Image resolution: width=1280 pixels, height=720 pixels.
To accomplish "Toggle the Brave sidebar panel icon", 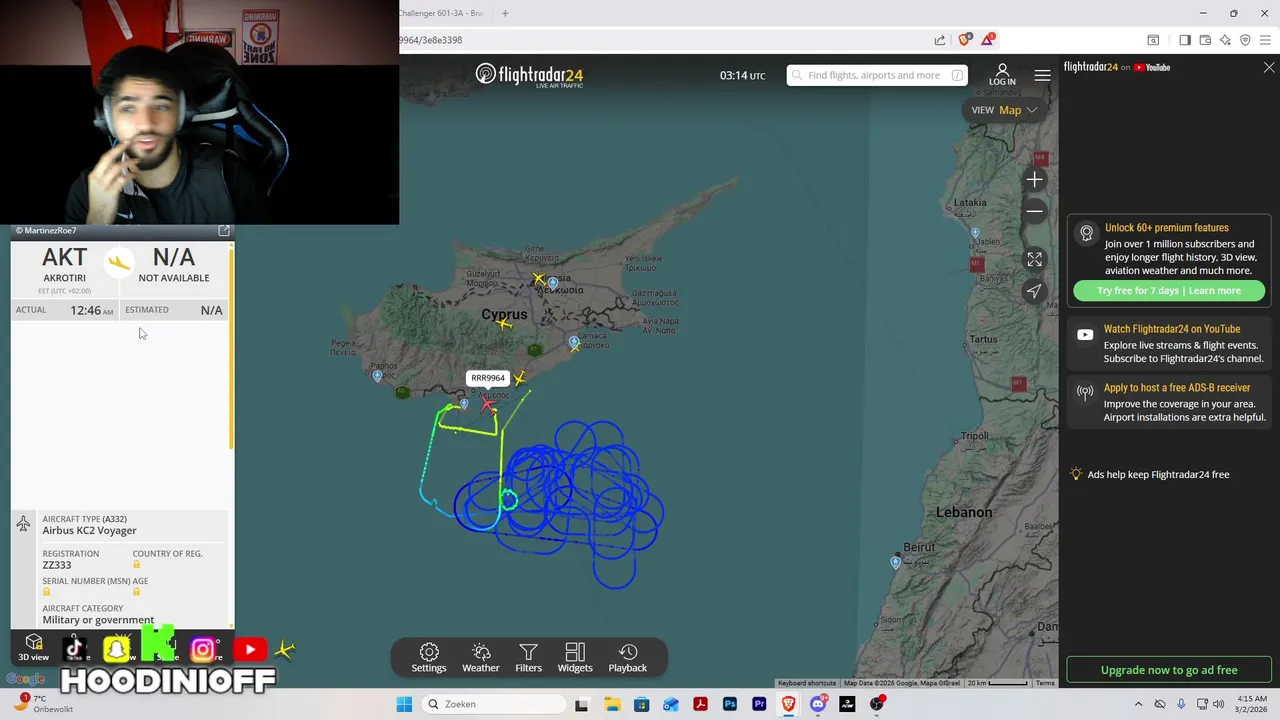I will pos(1185,40).
